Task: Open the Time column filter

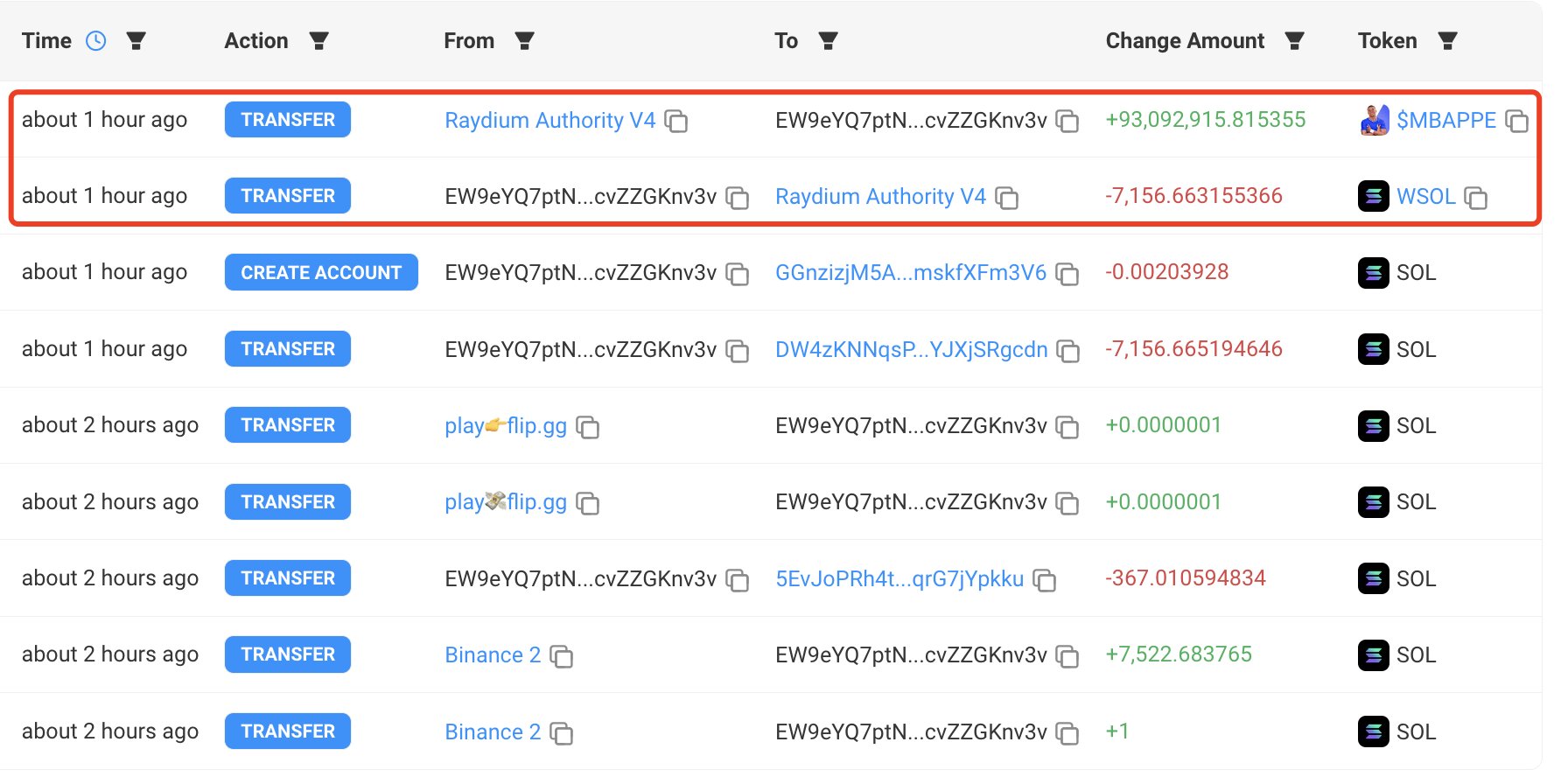Action: (136, 41)
